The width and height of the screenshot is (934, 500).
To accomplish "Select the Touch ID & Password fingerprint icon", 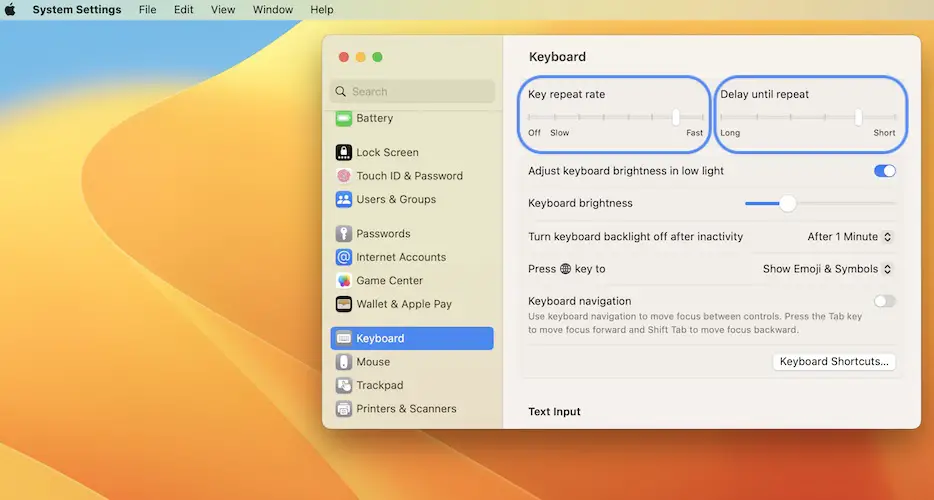I will click(x=344, y=176).
